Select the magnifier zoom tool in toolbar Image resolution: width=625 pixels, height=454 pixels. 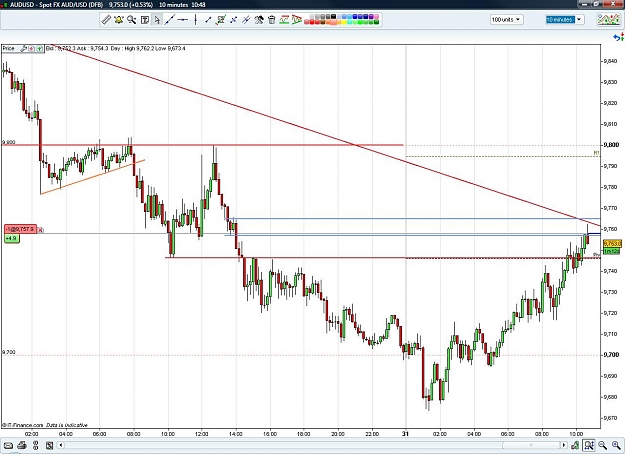pyautogui.click(x=132, y=20)
